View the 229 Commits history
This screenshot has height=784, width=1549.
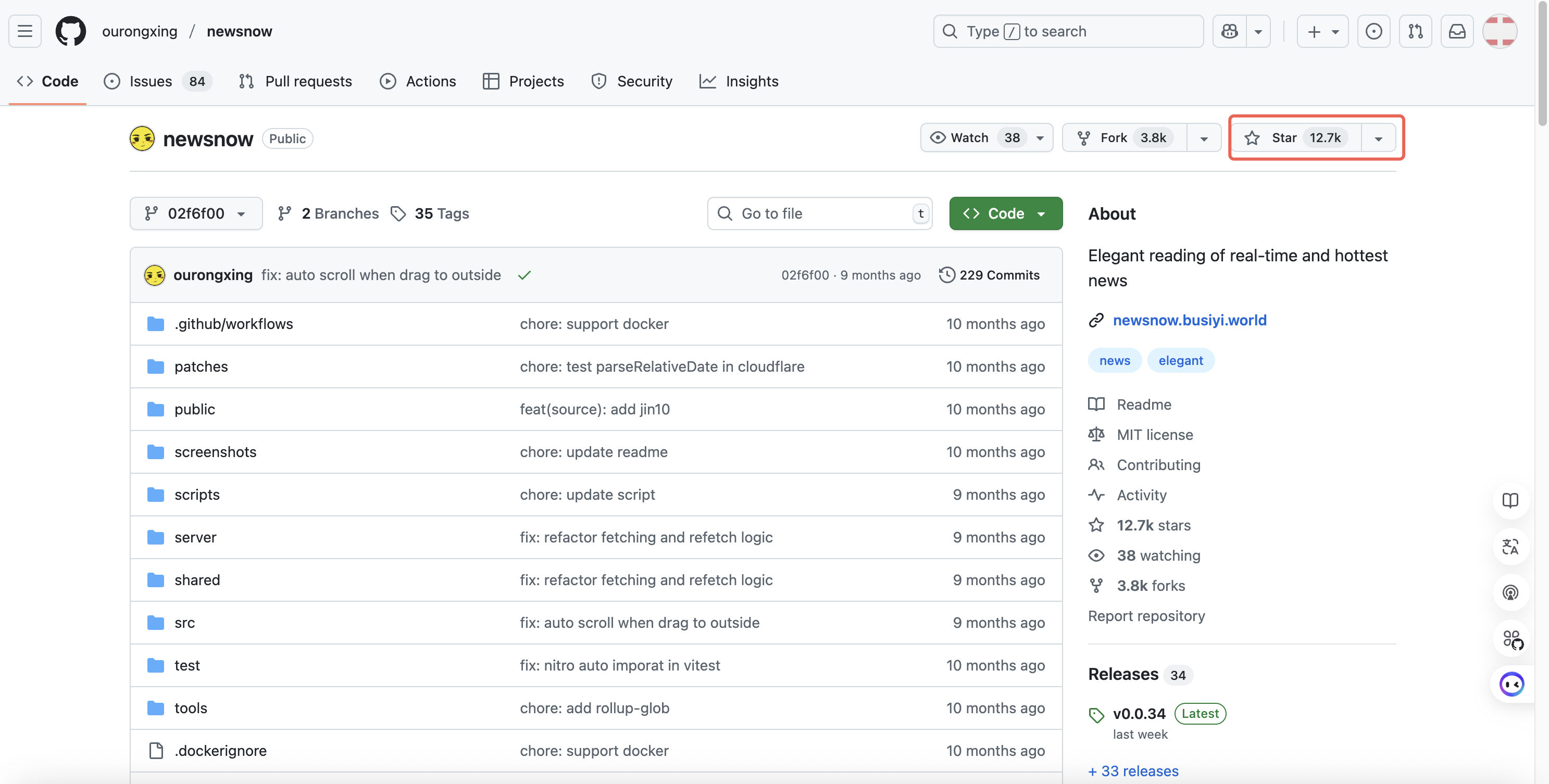(989, 275)
